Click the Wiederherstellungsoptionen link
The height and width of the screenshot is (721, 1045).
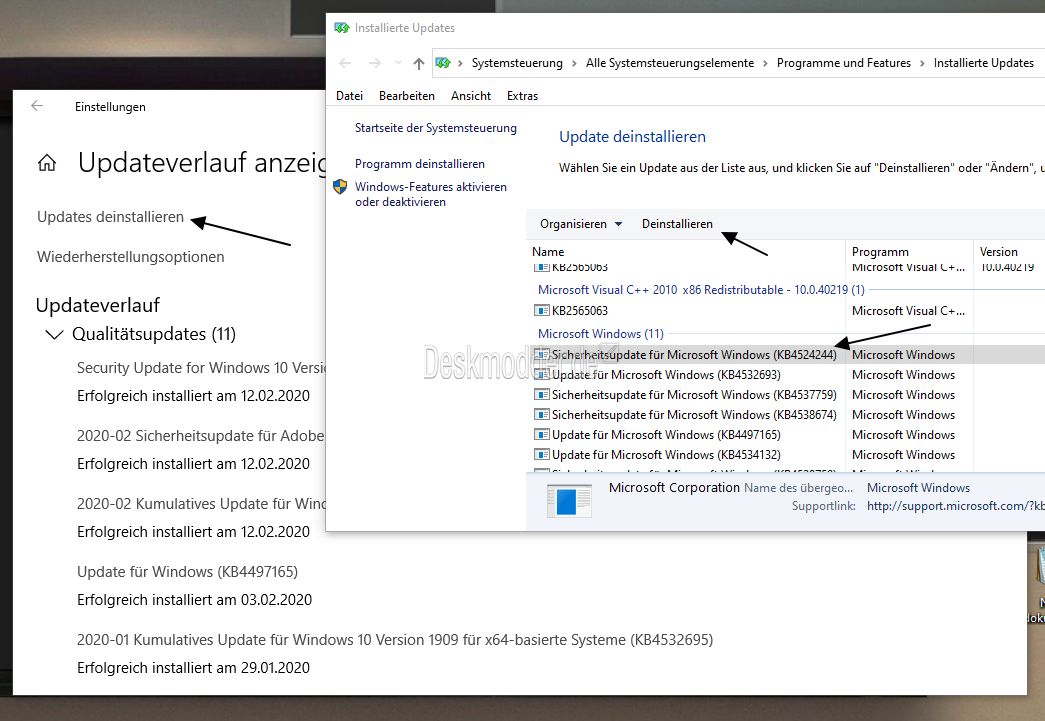(131, 257)
